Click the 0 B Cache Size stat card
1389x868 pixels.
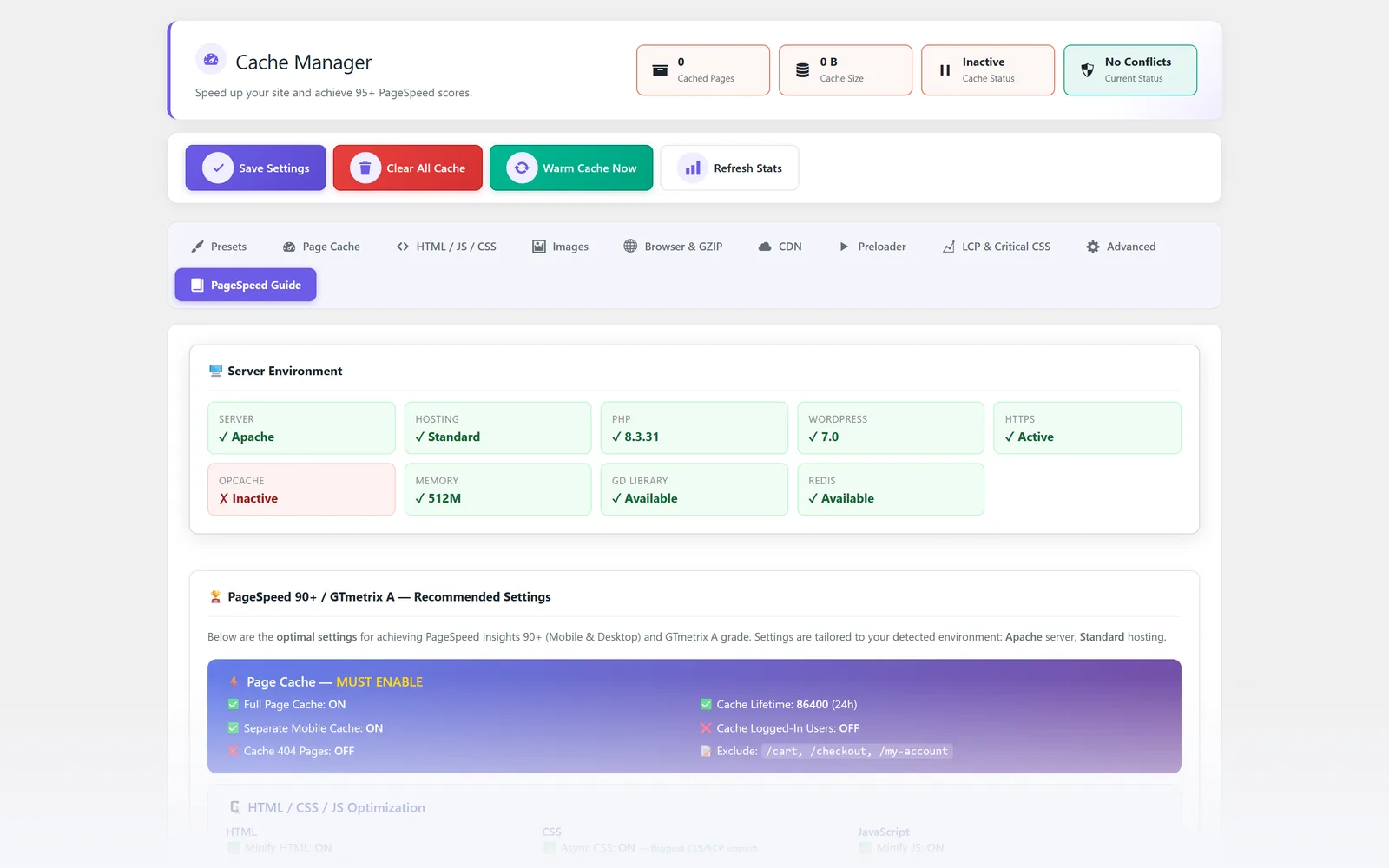[846, 70]
